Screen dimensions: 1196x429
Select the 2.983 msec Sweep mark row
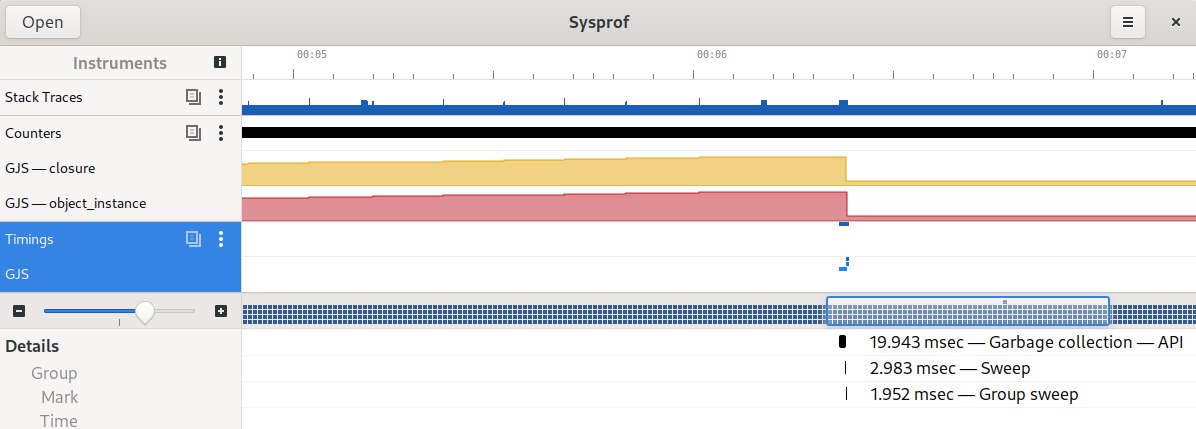click(x=719, y=369)
